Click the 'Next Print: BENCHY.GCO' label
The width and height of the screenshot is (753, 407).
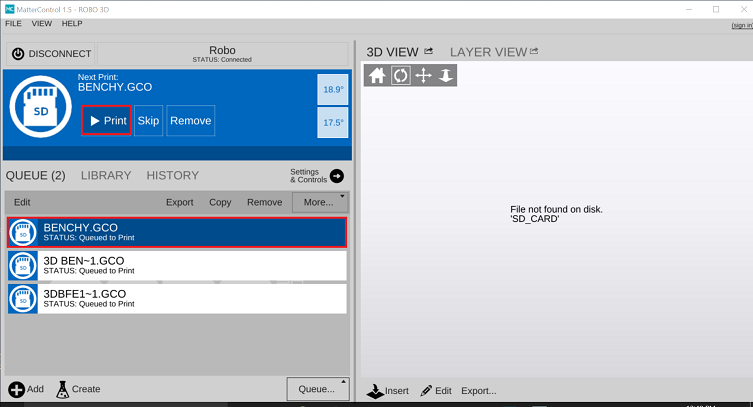(115, 83)
